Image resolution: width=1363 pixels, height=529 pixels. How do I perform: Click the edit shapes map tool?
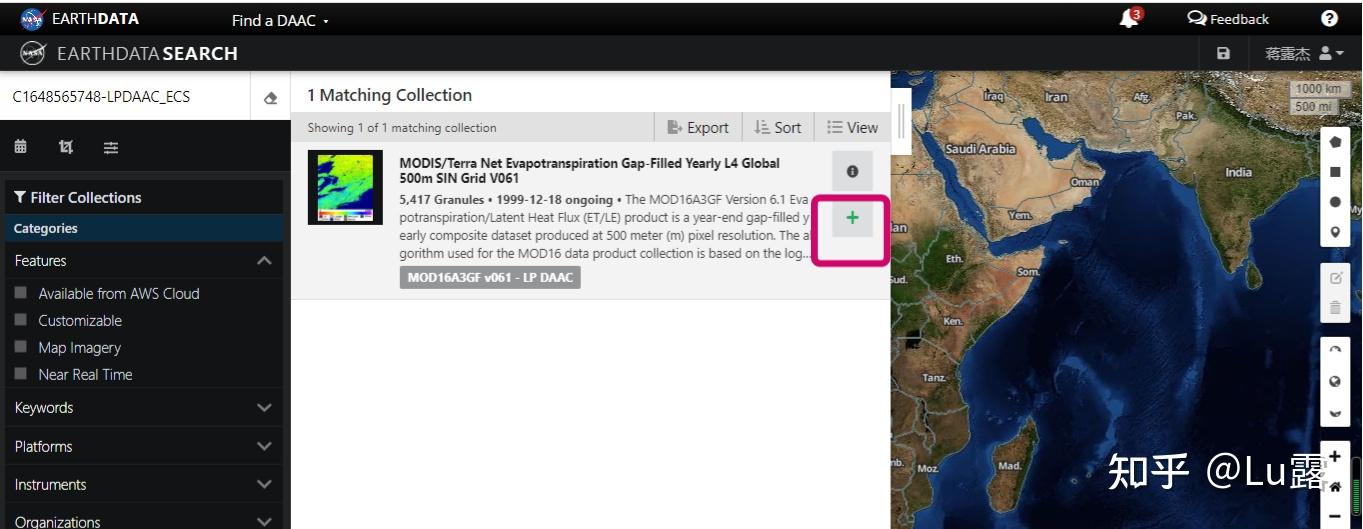[x=1335, y=278]
